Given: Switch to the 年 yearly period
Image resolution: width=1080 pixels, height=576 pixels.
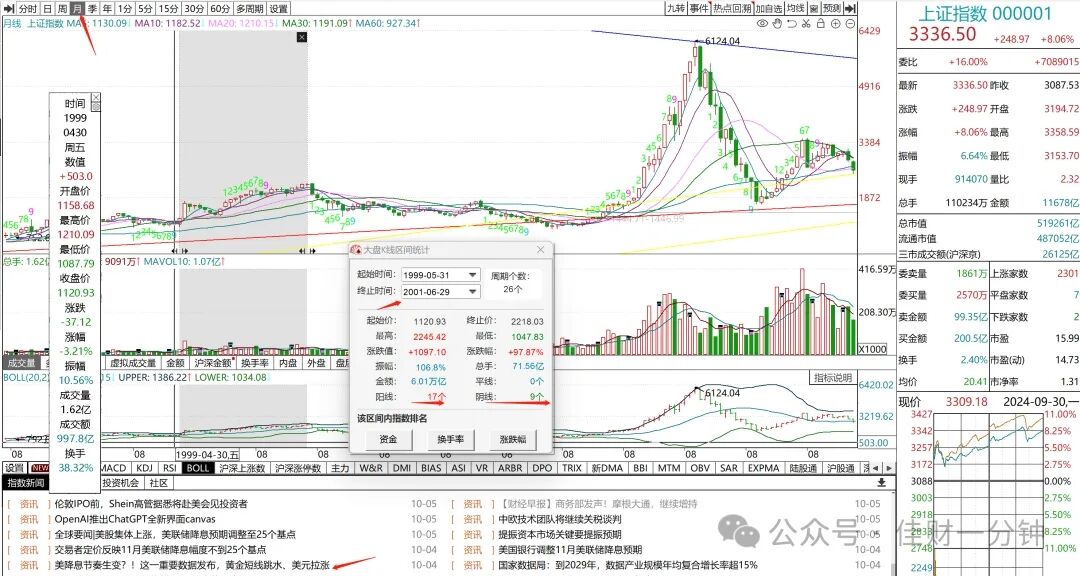Looking at the screenshot, I should tap(107, 9).
